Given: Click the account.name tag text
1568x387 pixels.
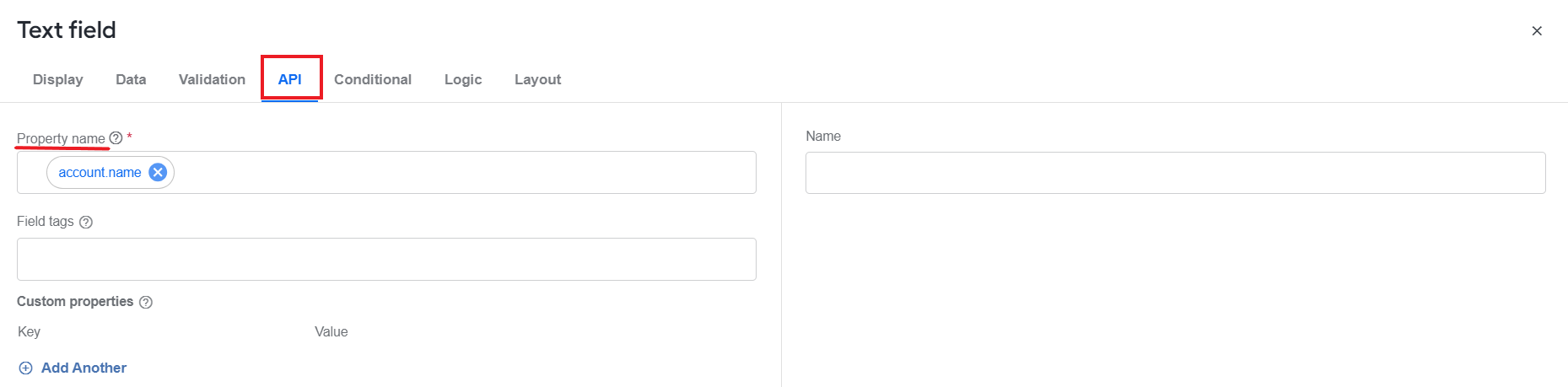Looking at the screenshot, I should [x=100, y=172].
